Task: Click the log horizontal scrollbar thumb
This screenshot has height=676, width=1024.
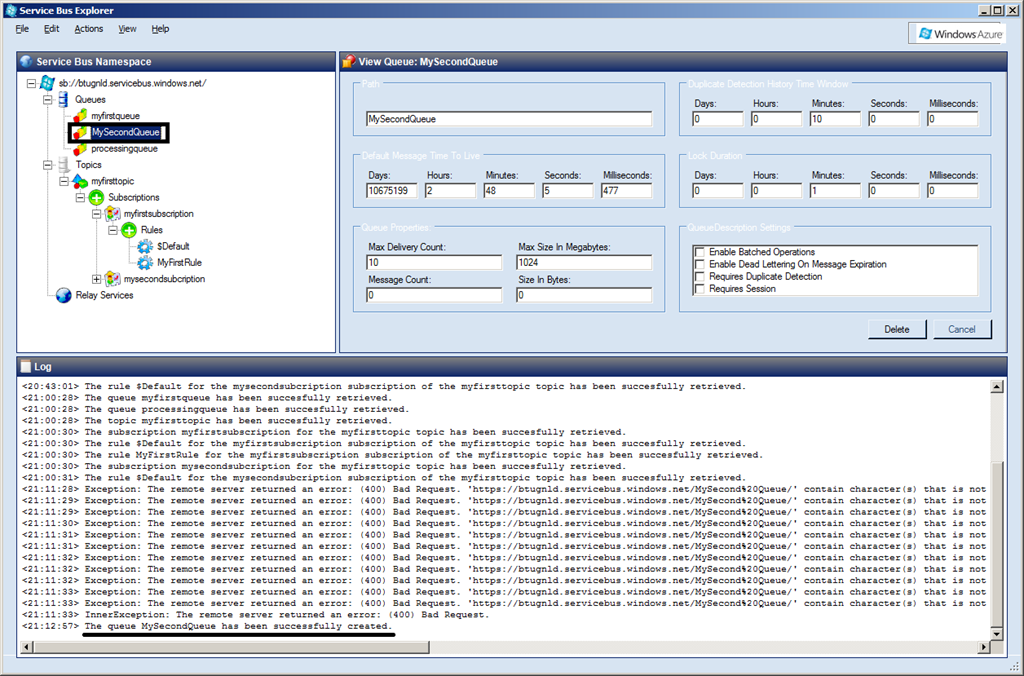Action: coord(231,647)
